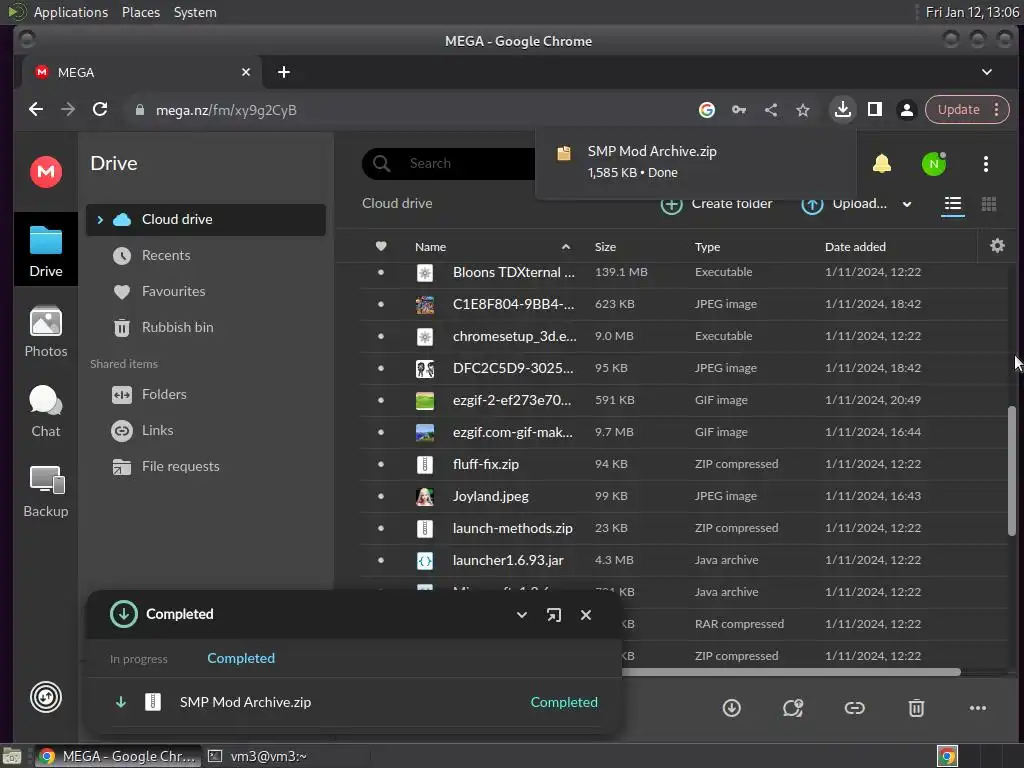1024x768 pixels.
Task: Open the System menu
Action: 195,12
